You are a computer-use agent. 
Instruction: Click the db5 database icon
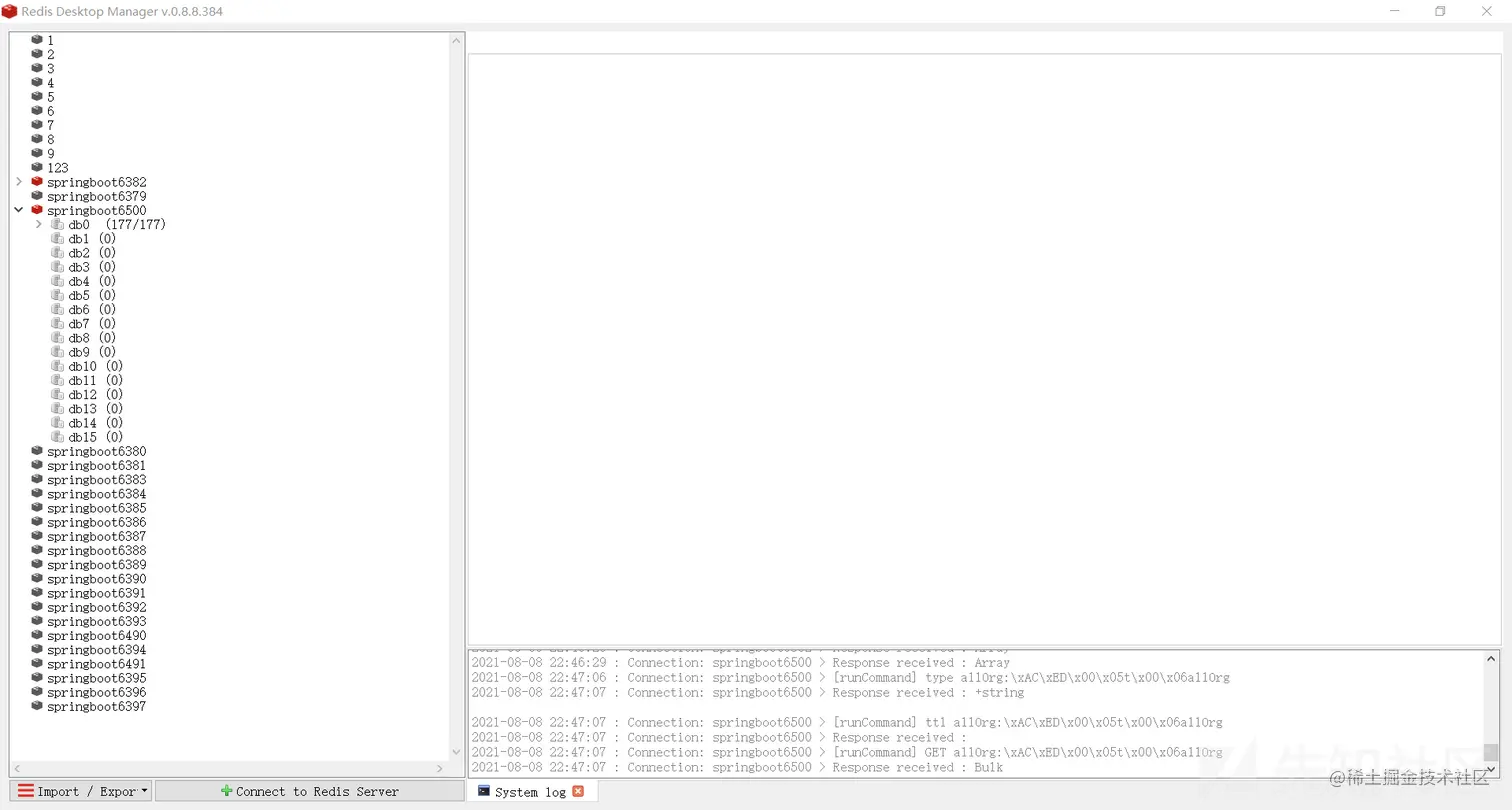(x=58, y=295)
